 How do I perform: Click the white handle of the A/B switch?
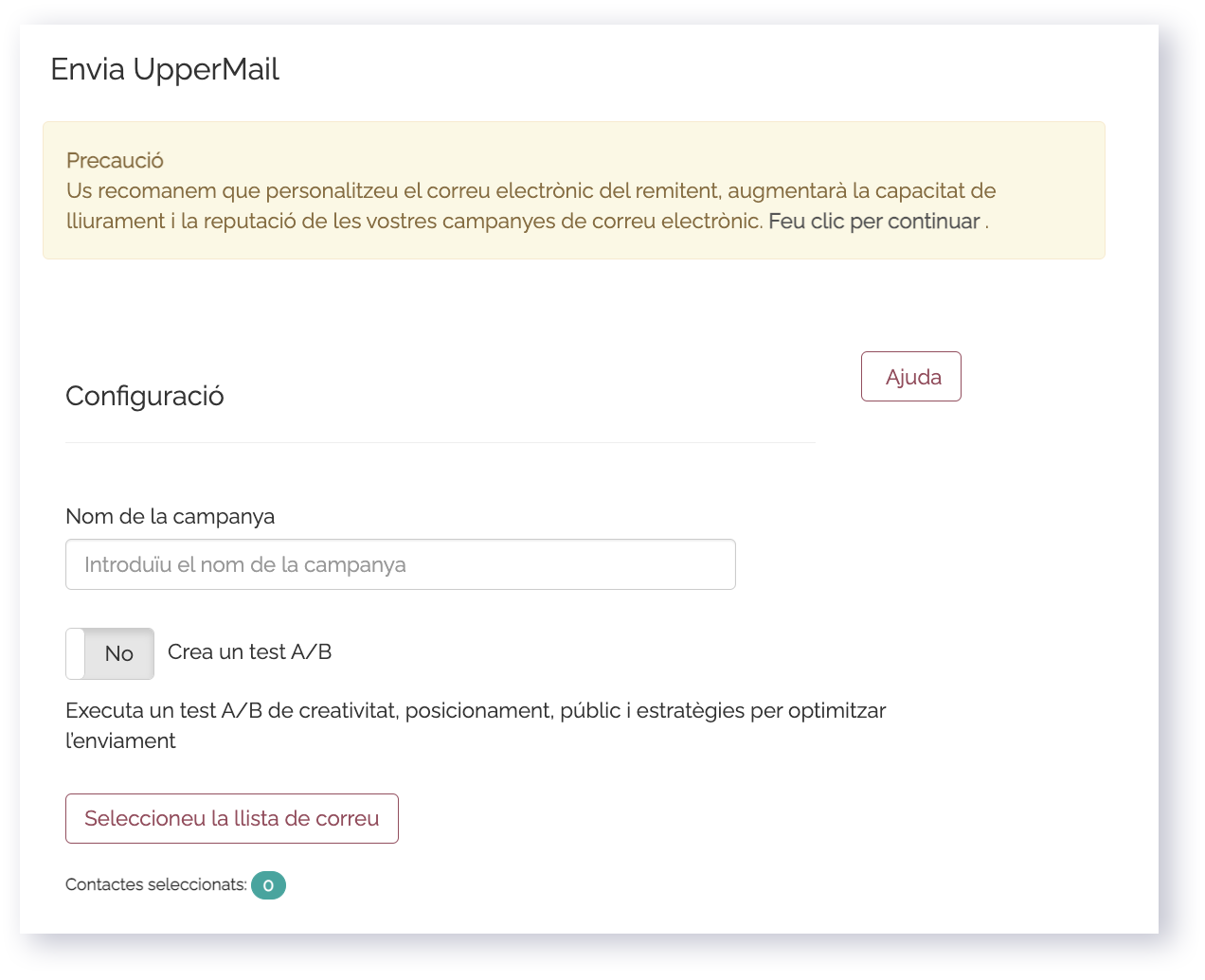(75, 653)
